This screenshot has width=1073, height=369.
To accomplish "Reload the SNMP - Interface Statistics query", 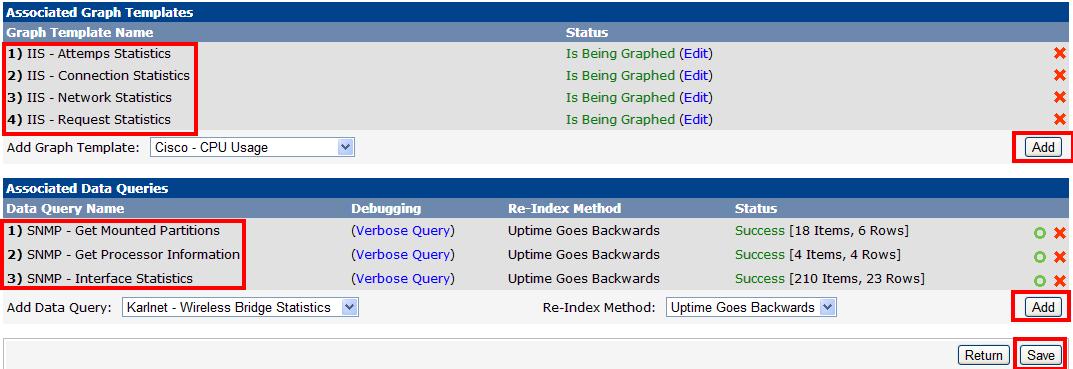I will 1040,281.
